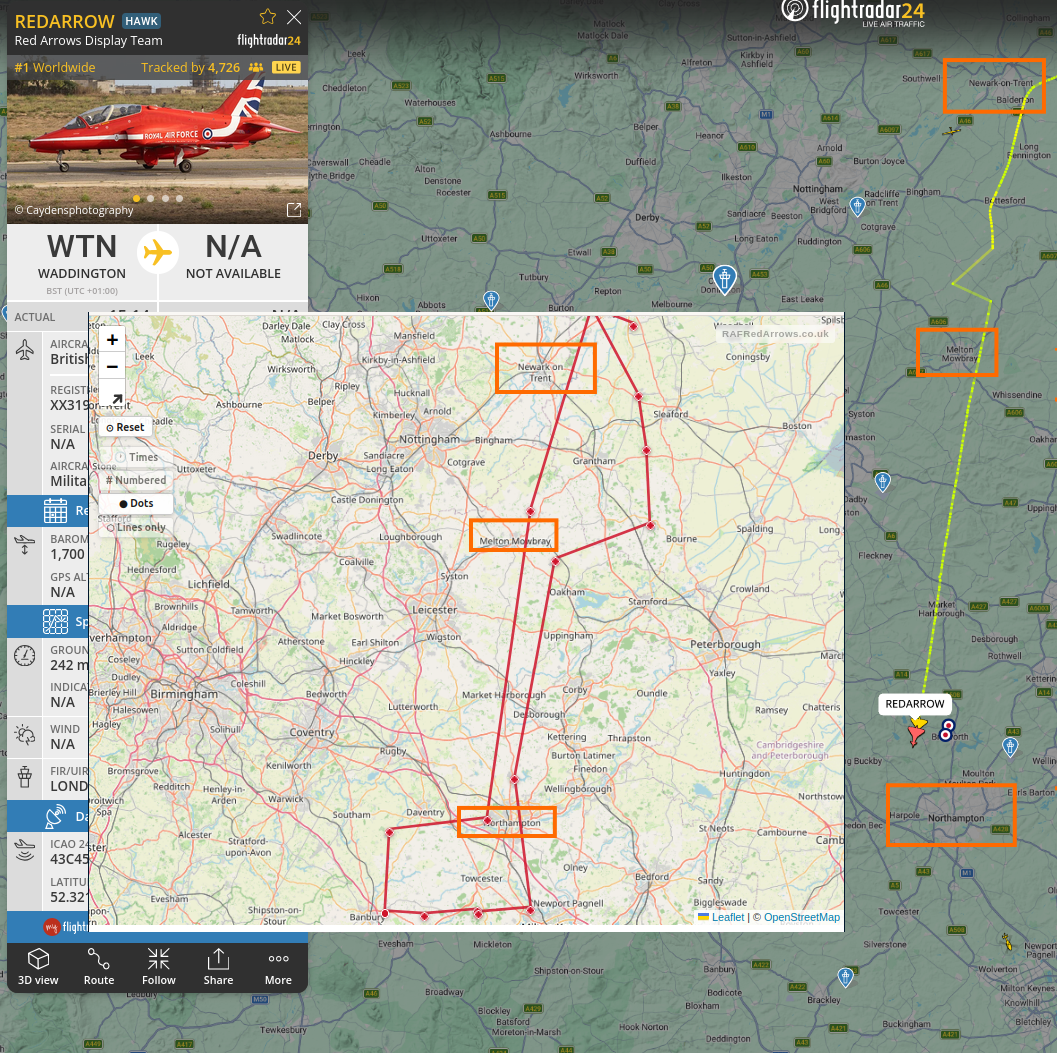Screen dimensions: 1057x1053
Task: Click the ICAO transponder icon
Action: pos(25,850)
